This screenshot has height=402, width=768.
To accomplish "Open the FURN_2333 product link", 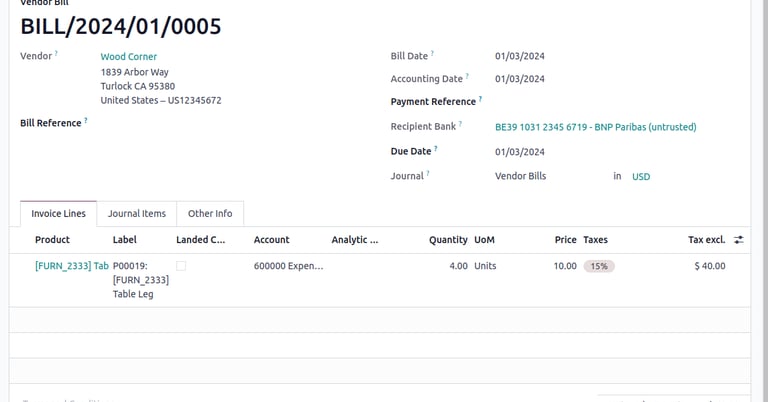I will tap(71, 266).
